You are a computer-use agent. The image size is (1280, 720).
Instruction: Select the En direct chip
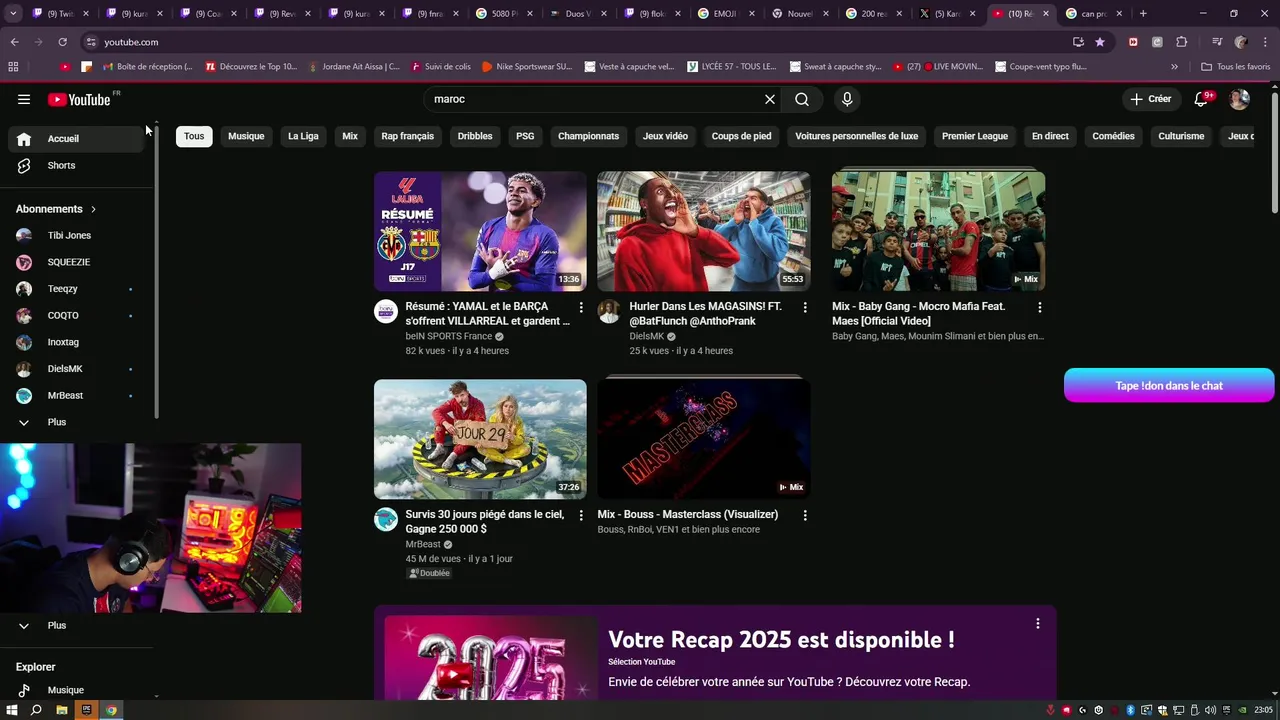(1050, 136)
